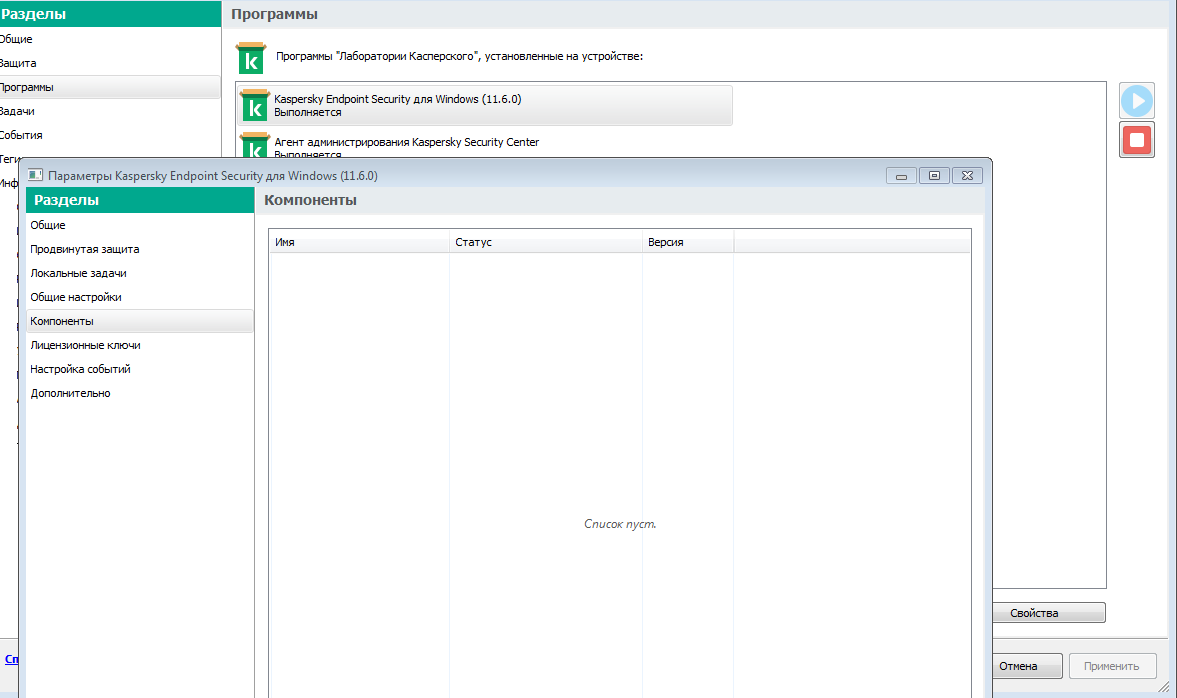This screenshot has height=698, width=1177.
Task: Select the Kaspersky Endpoint Security for Windows program entry
Action: pyautogui.click(x=485, y=105)
